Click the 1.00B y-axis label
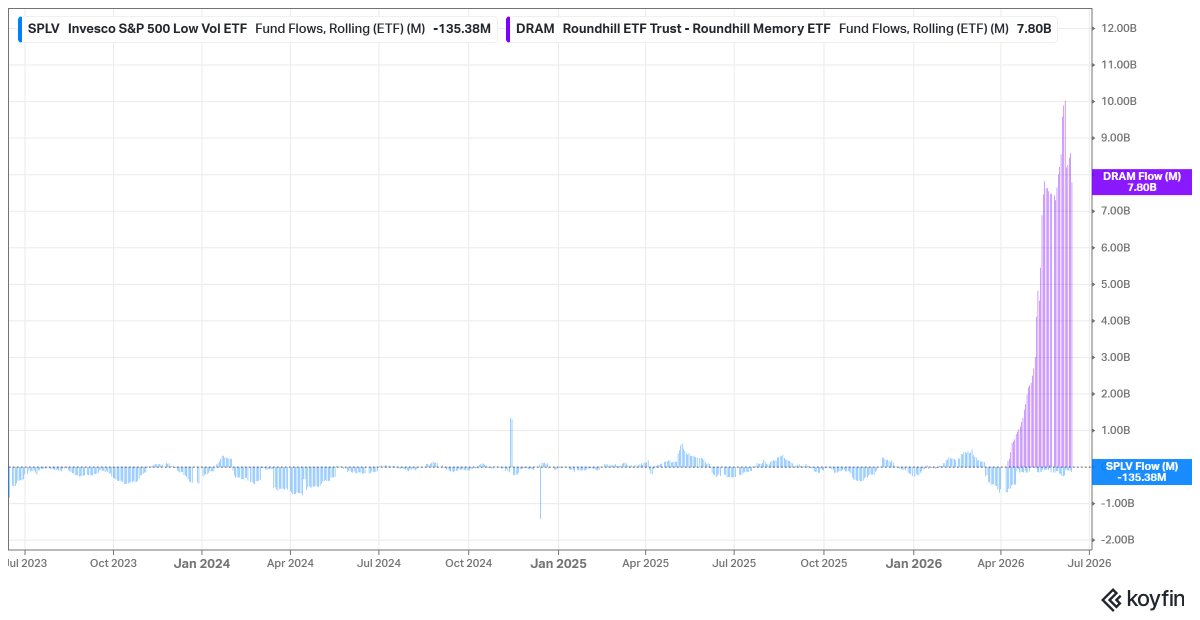The image size is (1200, 620). click(x=1114, y=430)
